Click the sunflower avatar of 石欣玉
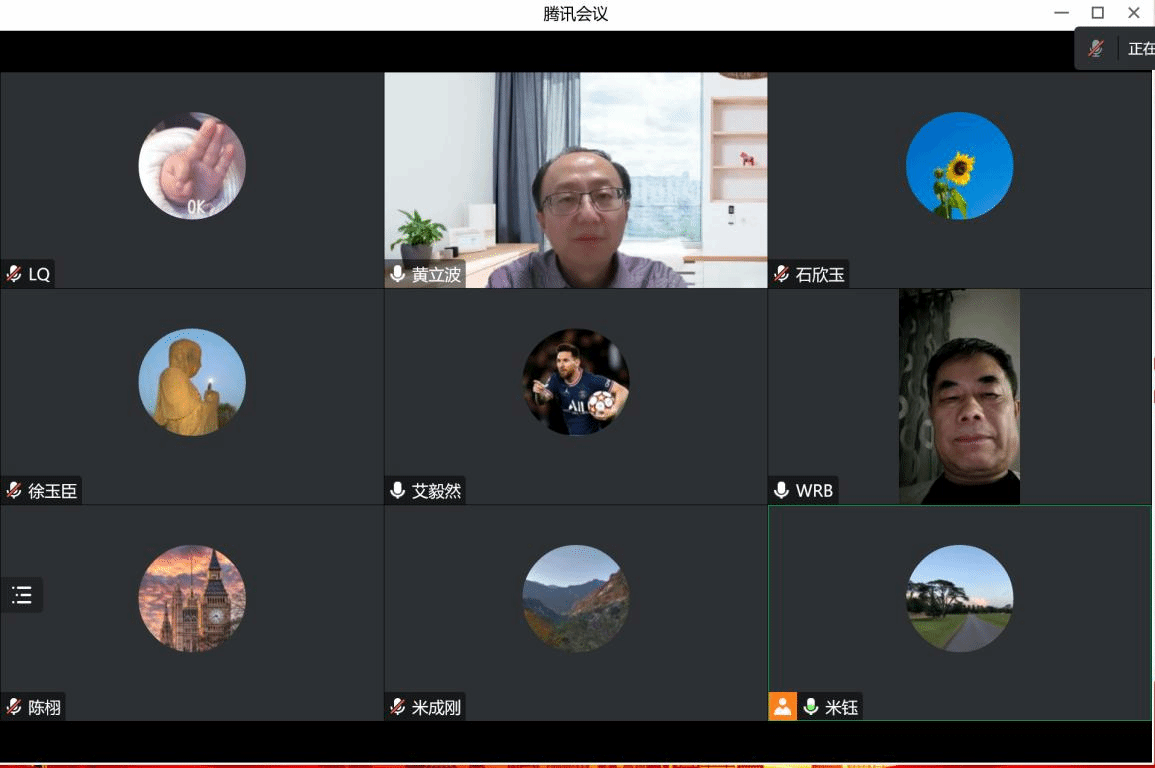This screenshot has width=1155, height=768. (x=959, y=166)
